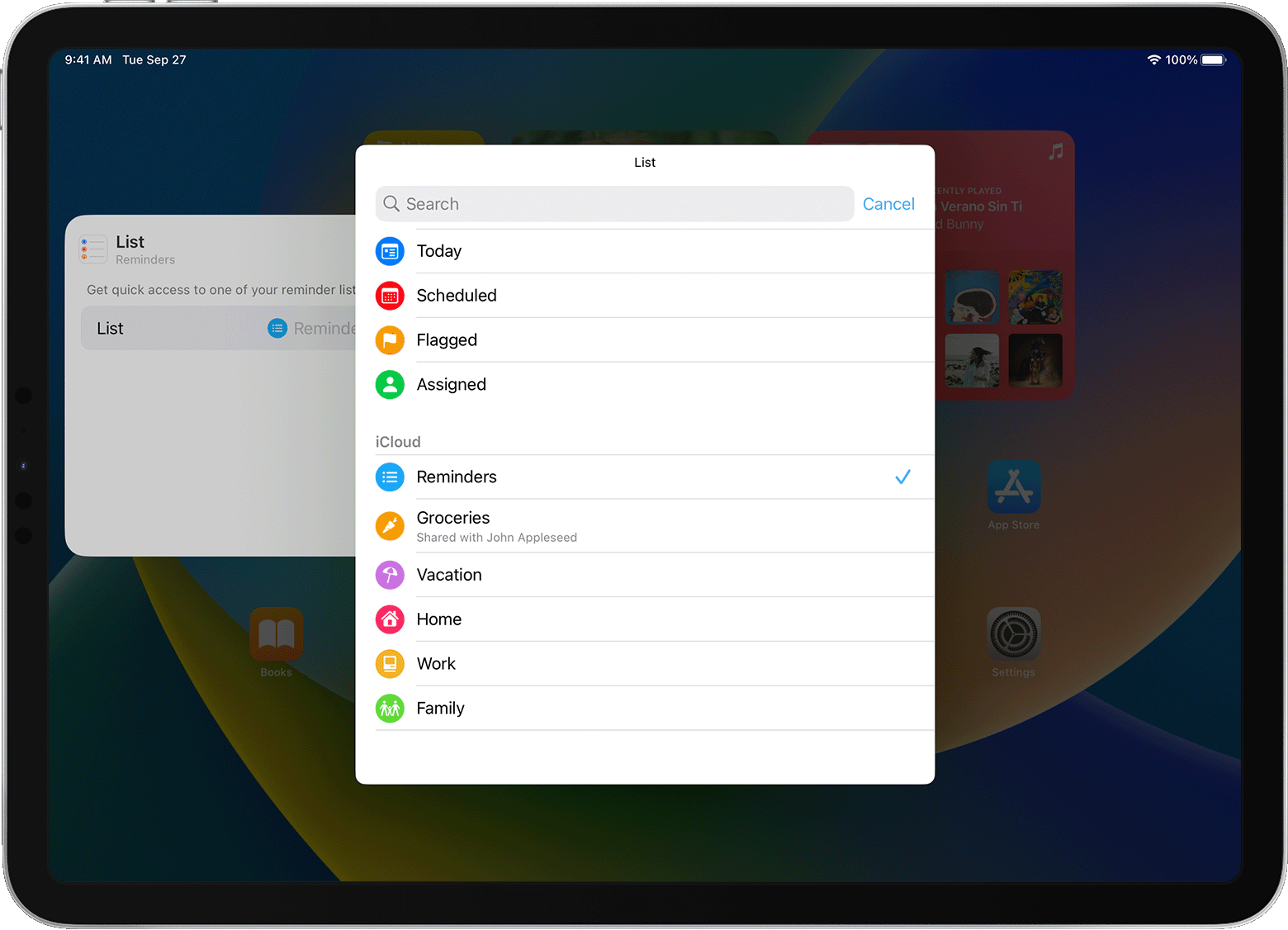The width and height of the screenshot is (1288, 930).
Task: Choose the green Family people icon
Action: [x=390, y=709]
